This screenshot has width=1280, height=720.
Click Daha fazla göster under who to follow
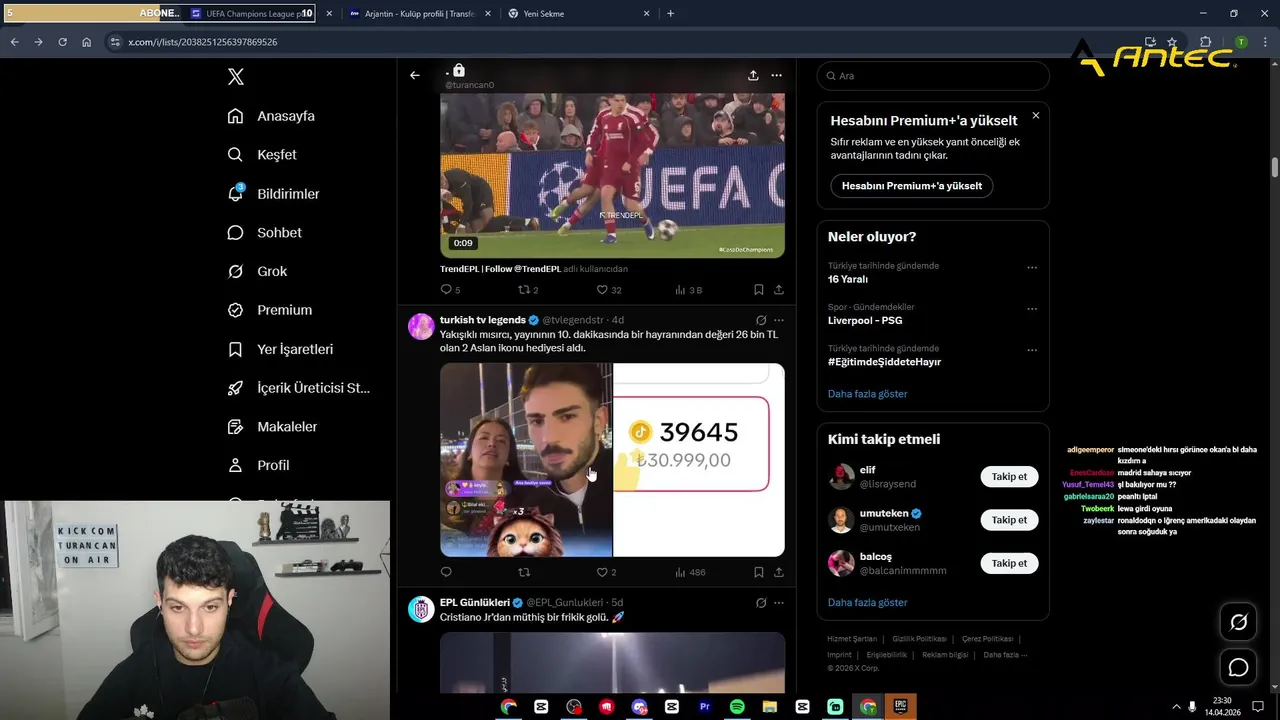pyautogui.click(x=867, y=603)
